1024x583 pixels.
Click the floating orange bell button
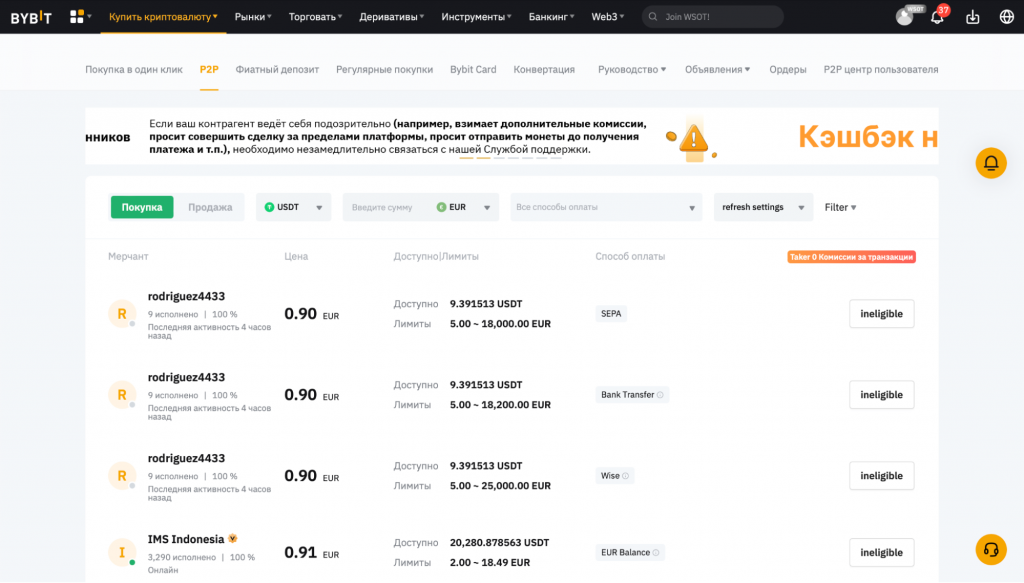(x=991, y=163)
